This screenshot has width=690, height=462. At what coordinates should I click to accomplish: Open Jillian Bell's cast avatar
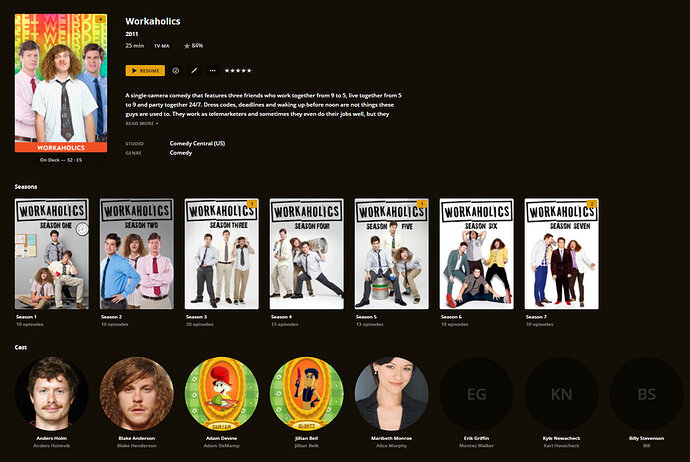tap(306, 394)
